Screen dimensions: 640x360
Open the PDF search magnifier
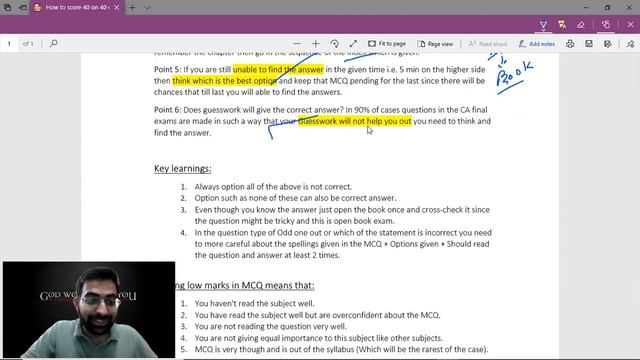[53, 43]
